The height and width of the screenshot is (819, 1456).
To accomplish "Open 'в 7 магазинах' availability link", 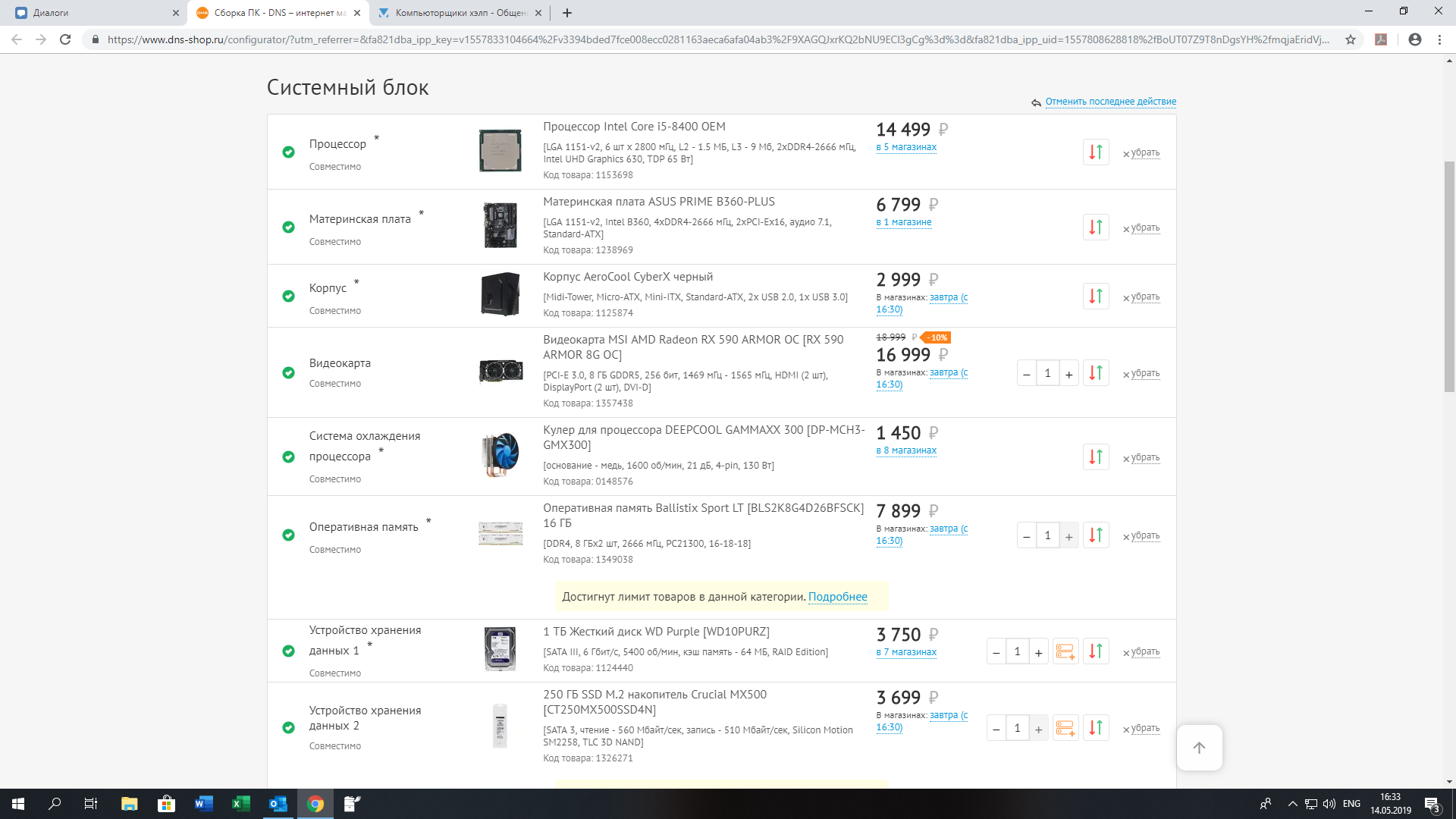I will (906, 652).
